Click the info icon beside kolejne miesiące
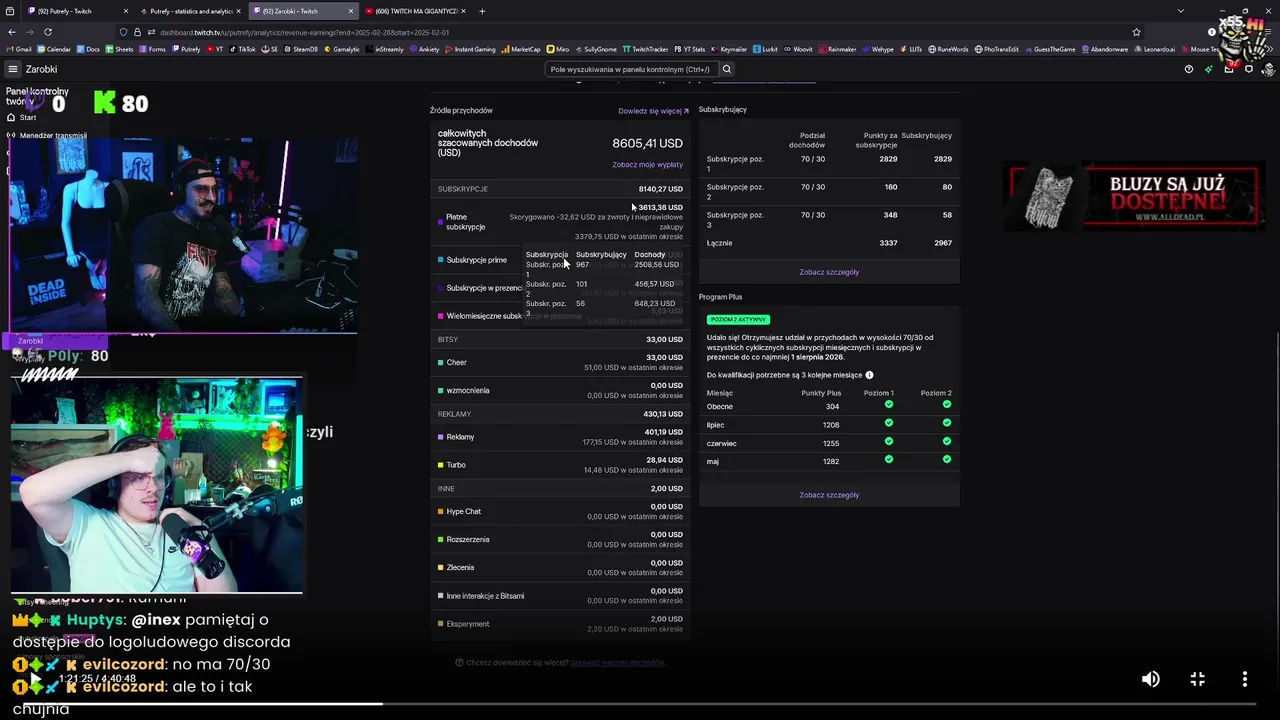Viewport: 1280px width, 720px height. coord(869,375)
